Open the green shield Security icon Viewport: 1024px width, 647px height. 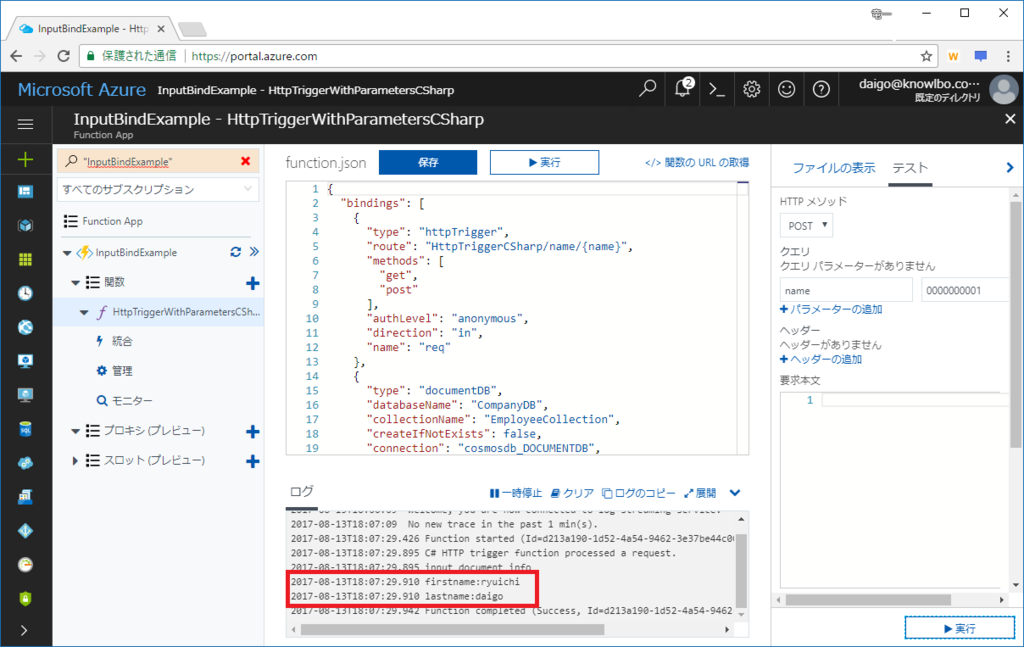pos(25,599)
